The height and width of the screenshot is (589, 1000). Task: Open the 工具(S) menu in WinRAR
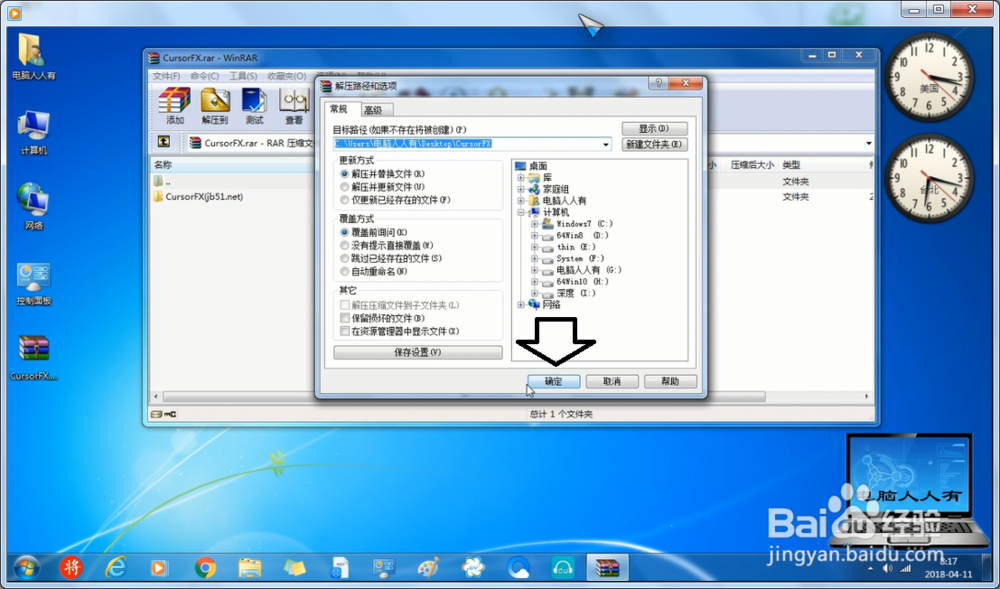[243, 75]
